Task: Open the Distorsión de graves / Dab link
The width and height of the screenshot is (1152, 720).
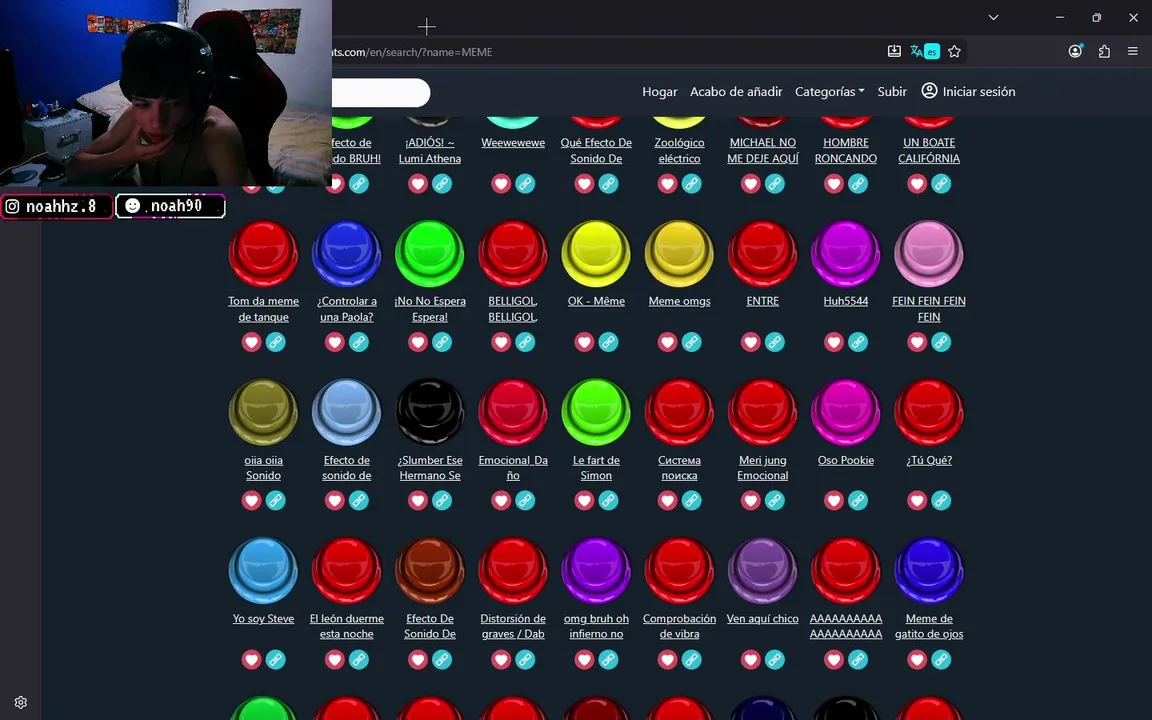Action: tap(513, 626)
